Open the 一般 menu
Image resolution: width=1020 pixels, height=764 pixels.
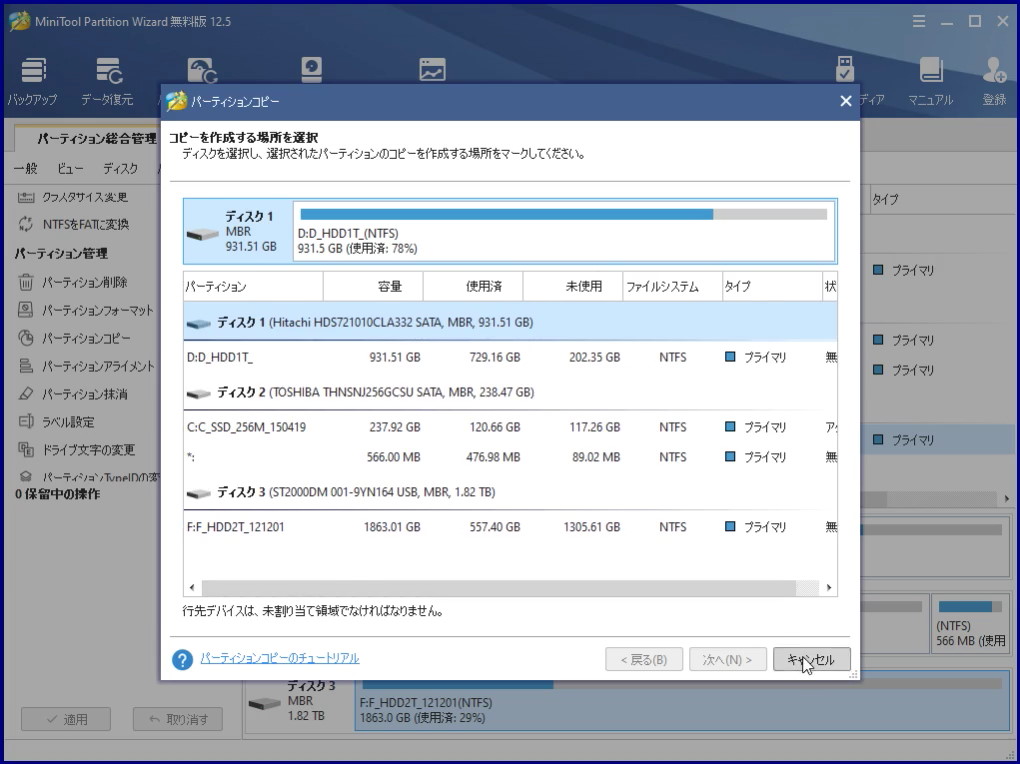25,169
